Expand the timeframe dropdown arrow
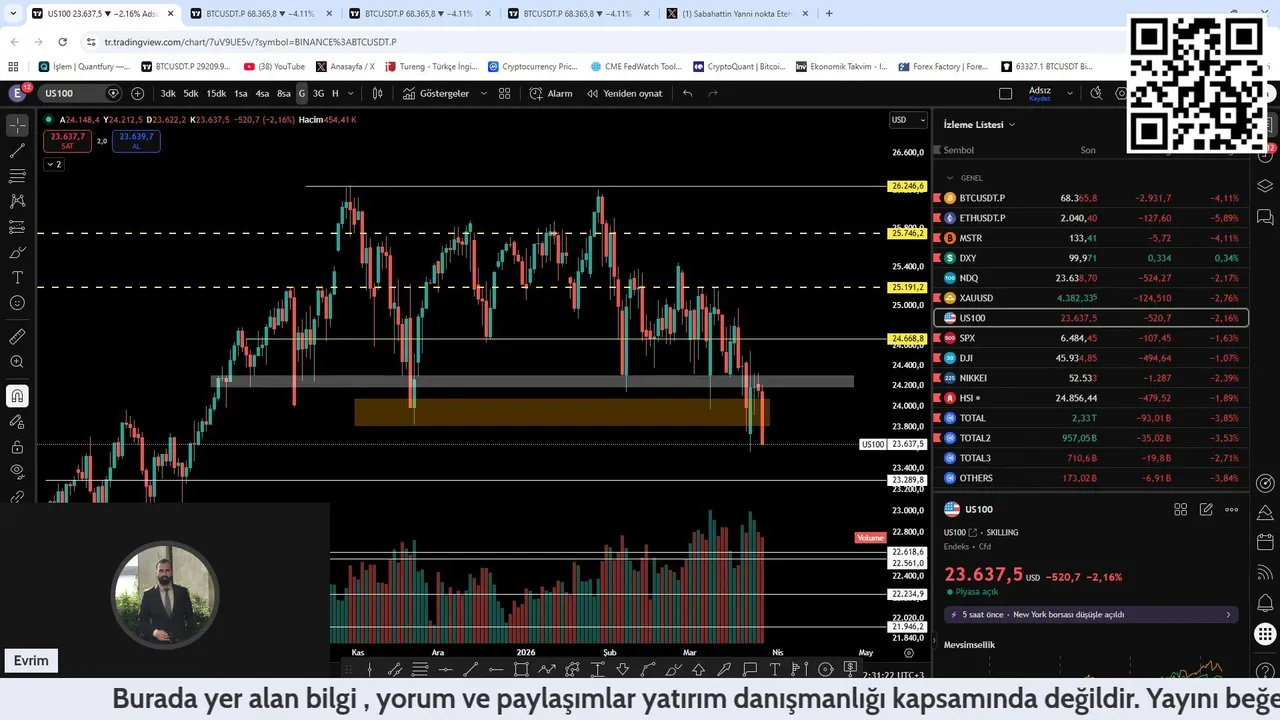This screenshot has width=1280, height=720. pos(351,93)
